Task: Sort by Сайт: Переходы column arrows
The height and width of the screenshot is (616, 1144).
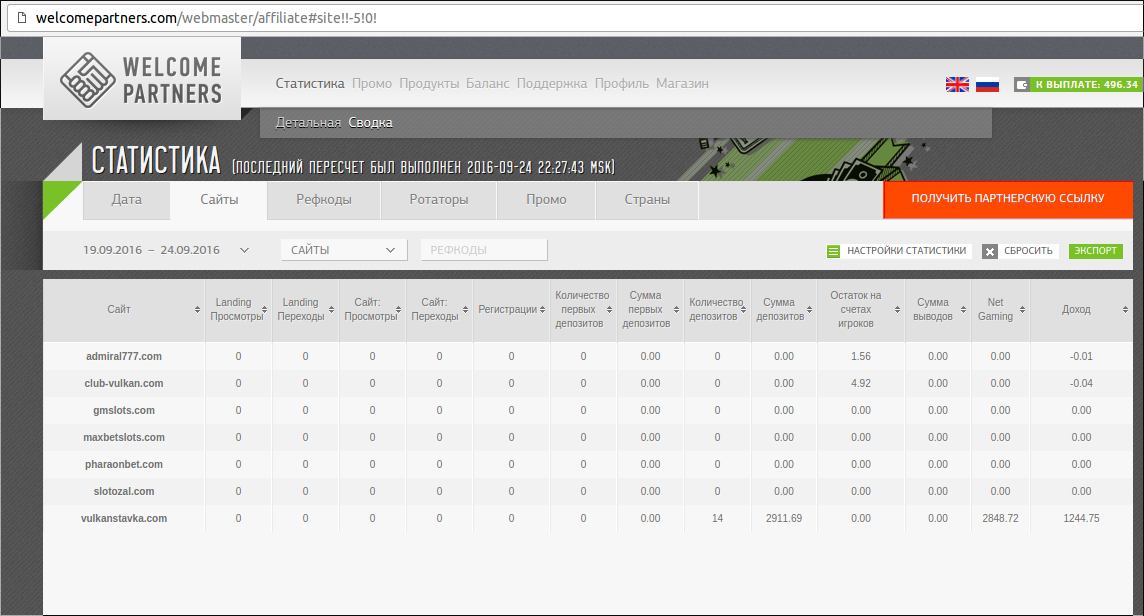Action: 465,309
